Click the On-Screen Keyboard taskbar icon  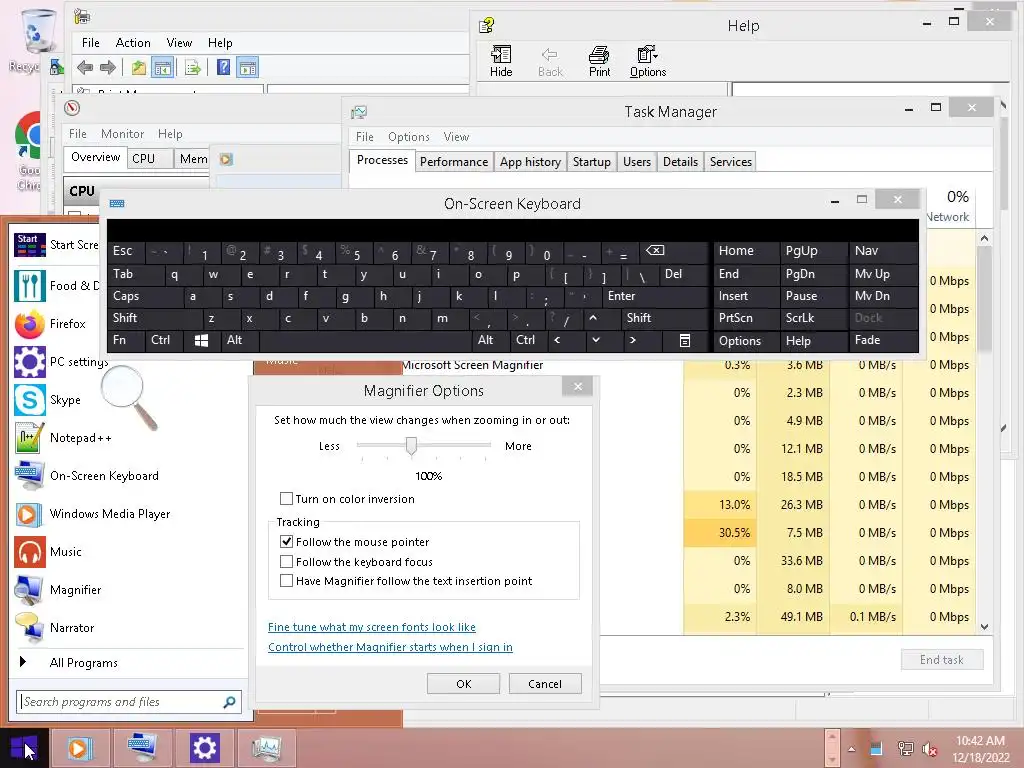(142, 748)
